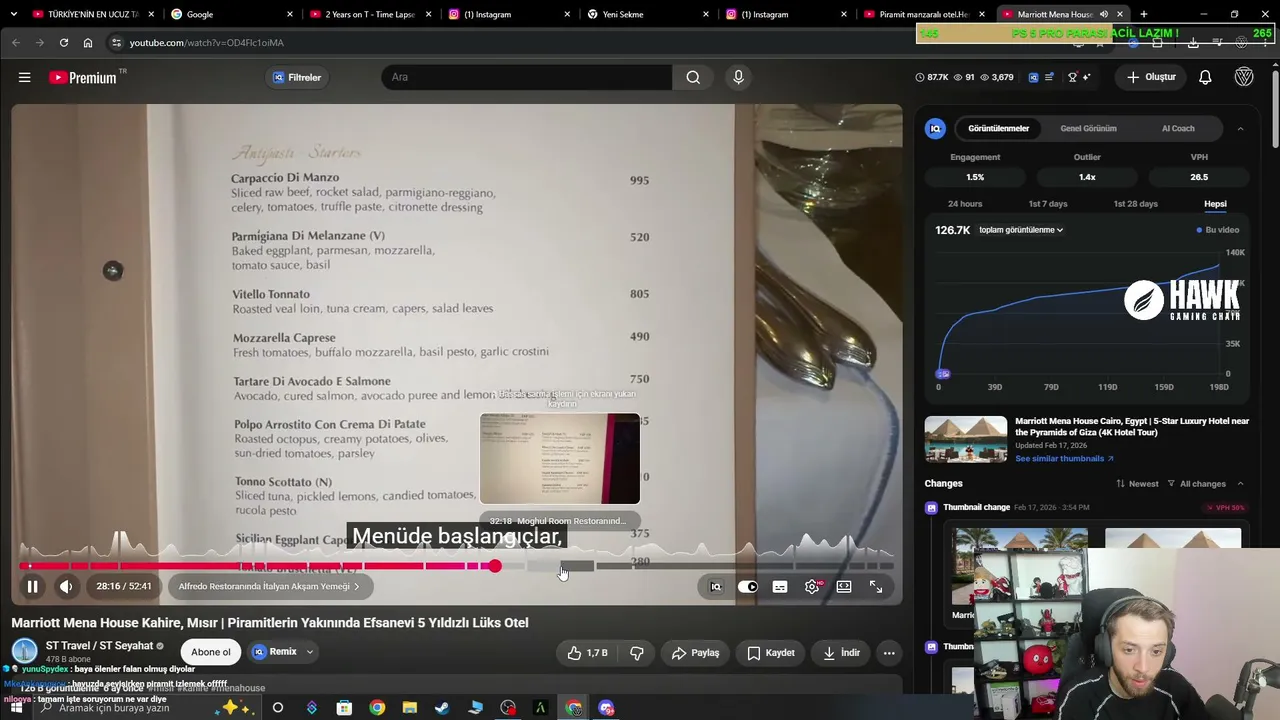Go to YouTube Premium home logo
1280x720 pixels.
(x=83, y=77)
